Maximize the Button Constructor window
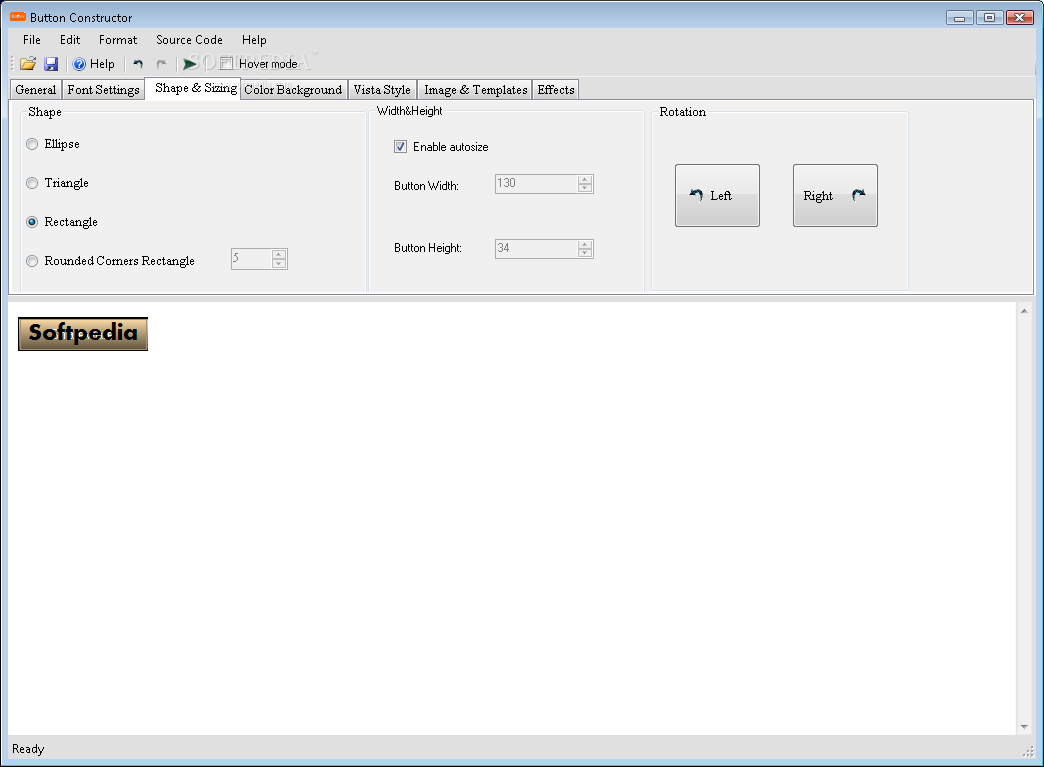The image size is (1044, 767). click(989, 17)
